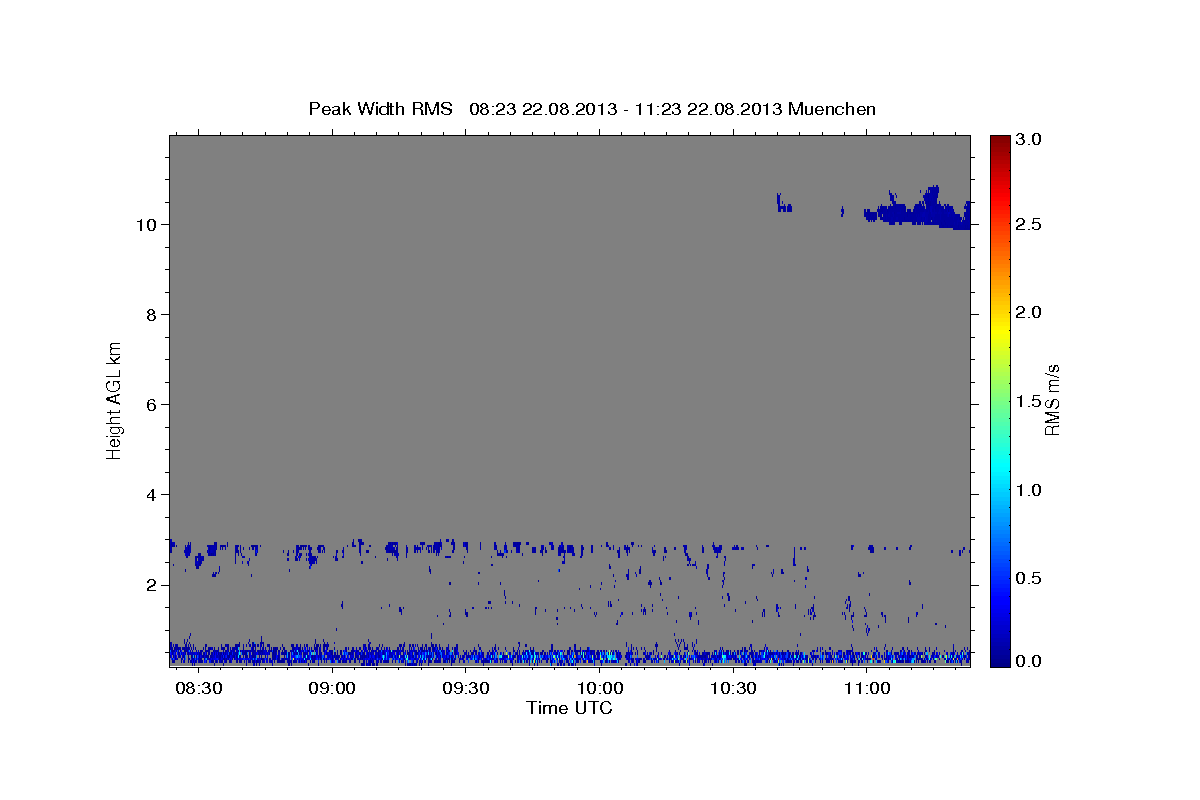Click the "Muenchen" location name in title
Screen dimensions: 1200x800
[832, 108]
